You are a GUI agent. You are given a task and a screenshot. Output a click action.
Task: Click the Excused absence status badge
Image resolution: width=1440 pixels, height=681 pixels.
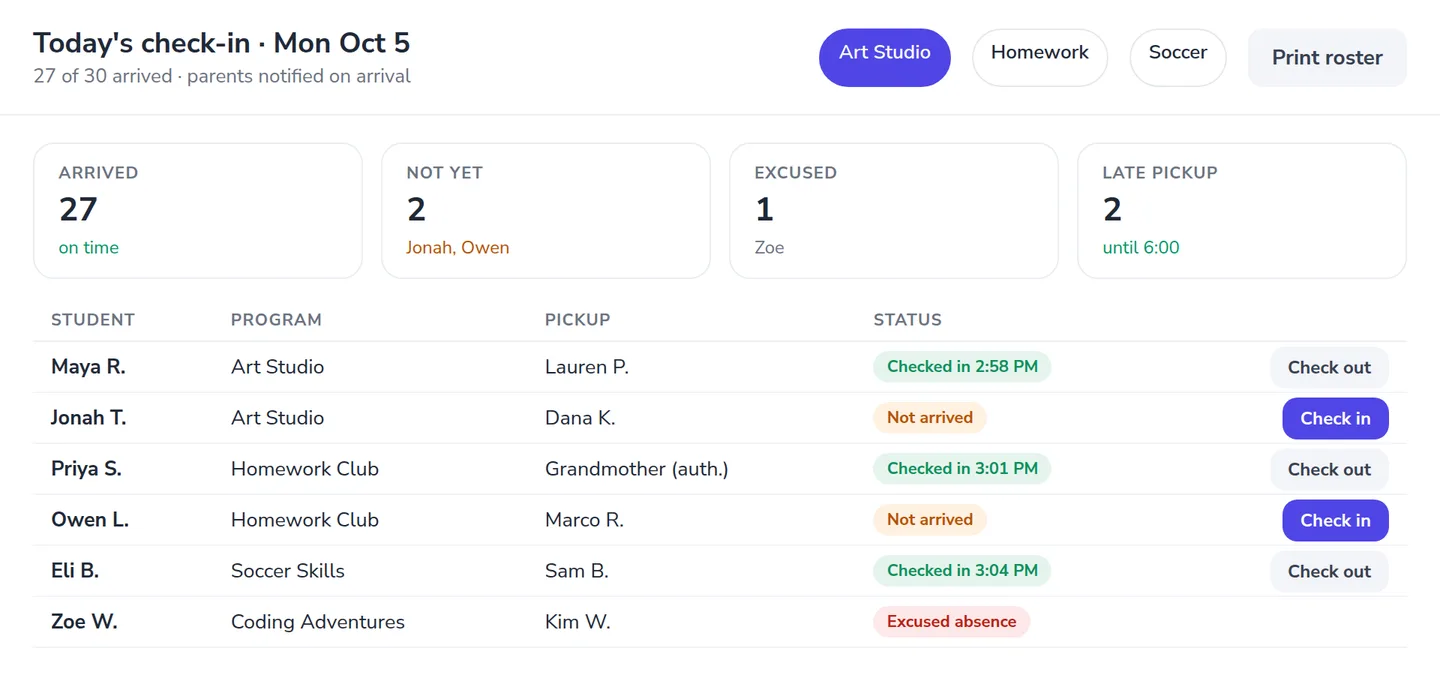(x=951, y=621)
